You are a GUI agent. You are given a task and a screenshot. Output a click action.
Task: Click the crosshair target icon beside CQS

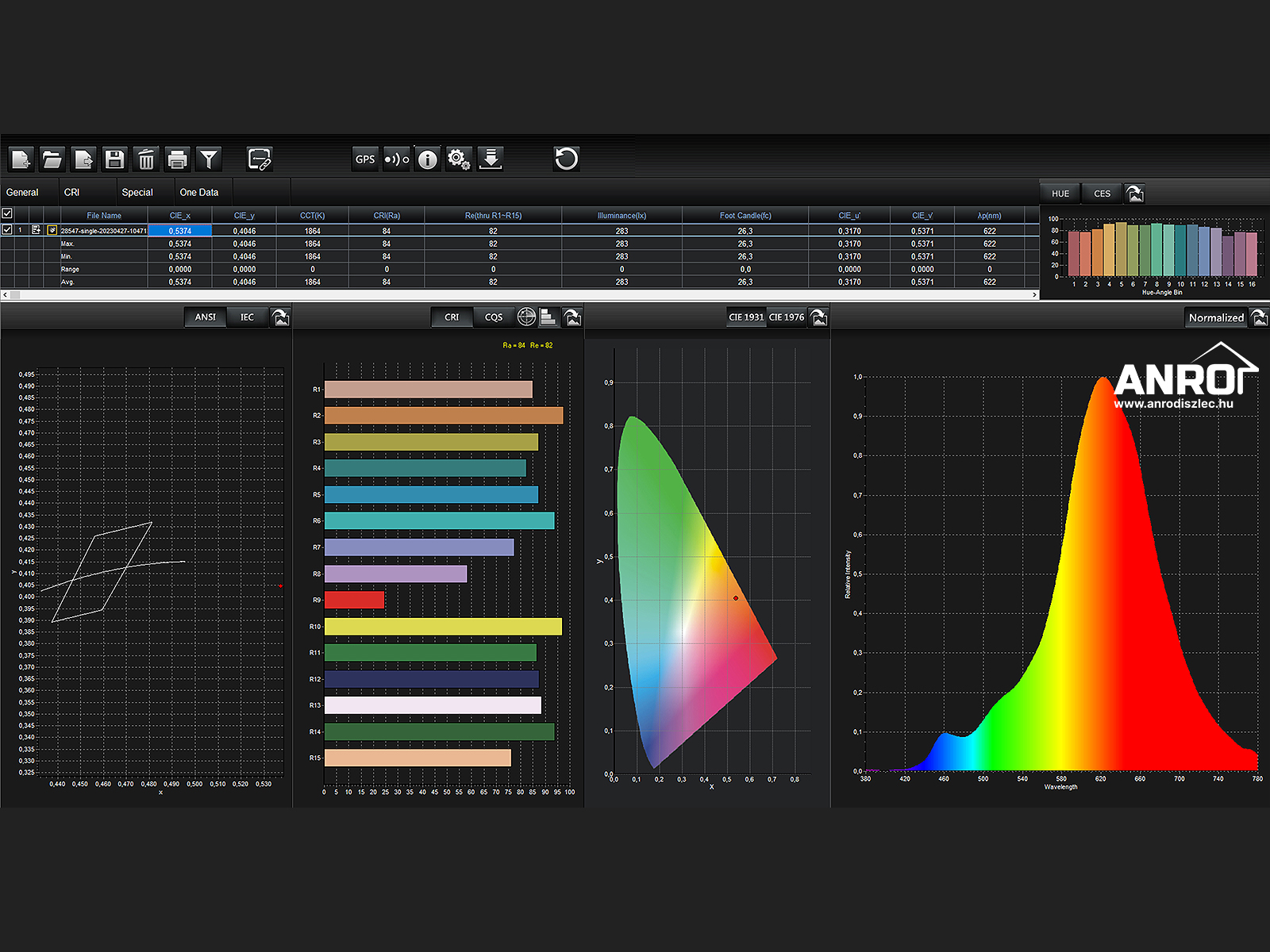click(526, 317)
